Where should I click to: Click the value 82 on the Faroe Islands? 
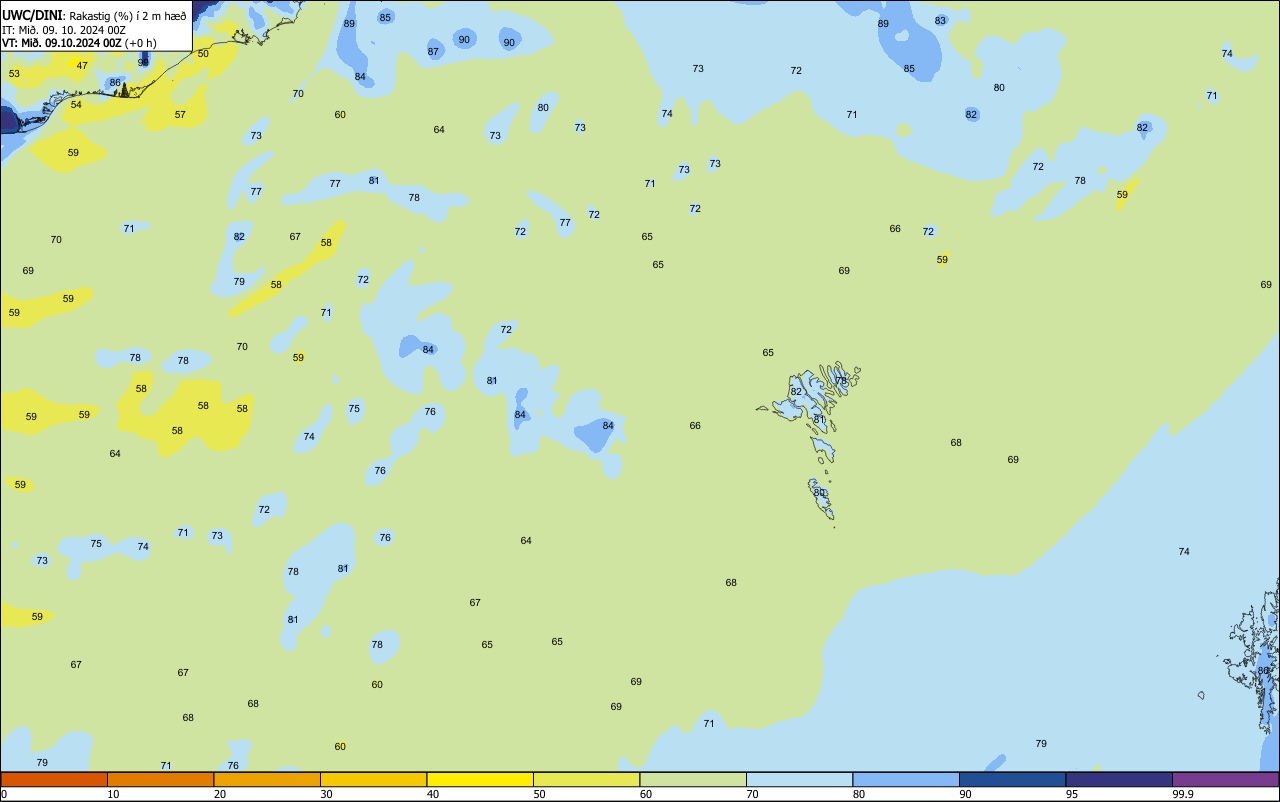796,391
